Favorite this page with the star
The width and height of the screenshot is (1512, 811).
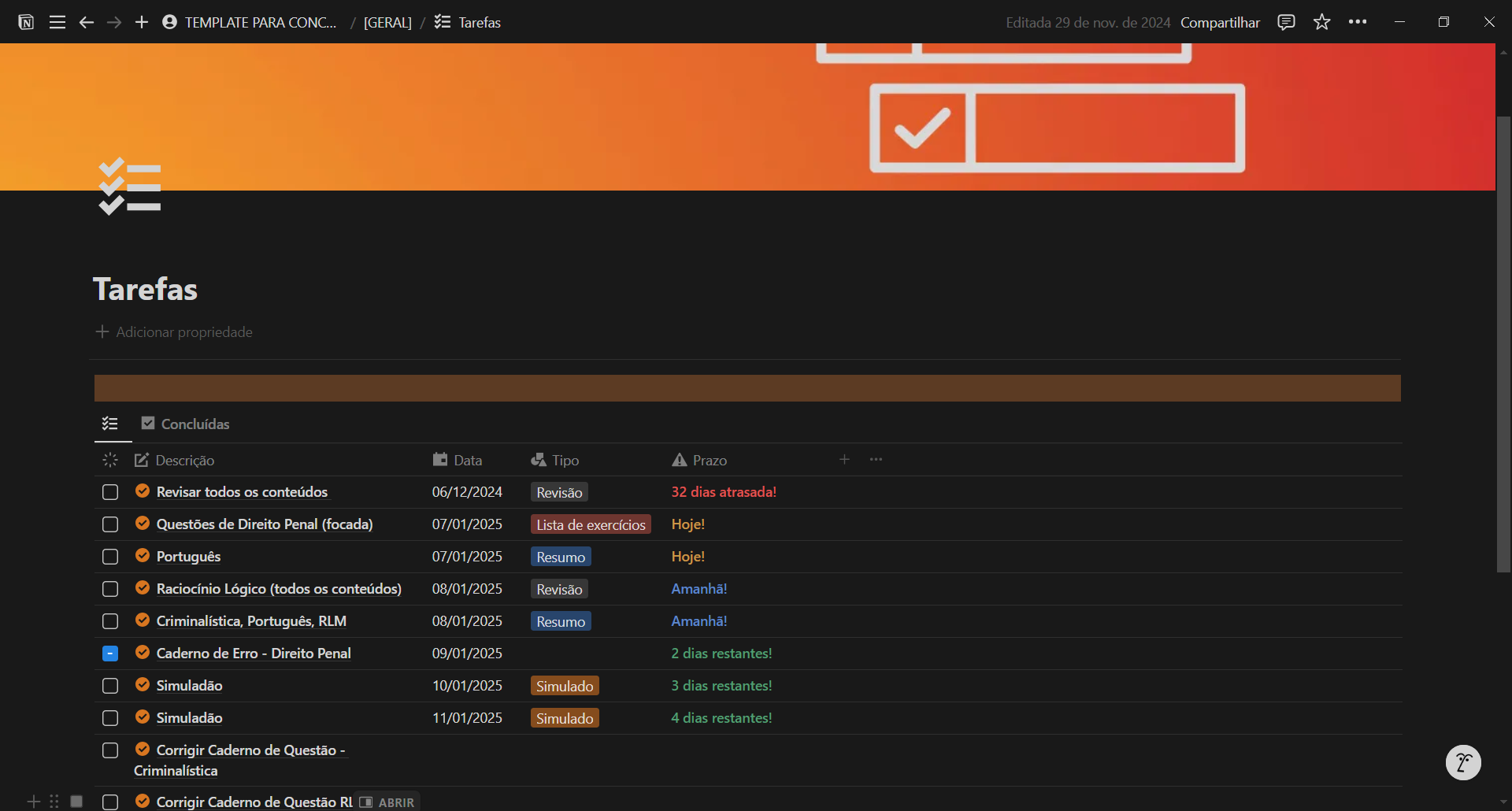point(1322,22)
